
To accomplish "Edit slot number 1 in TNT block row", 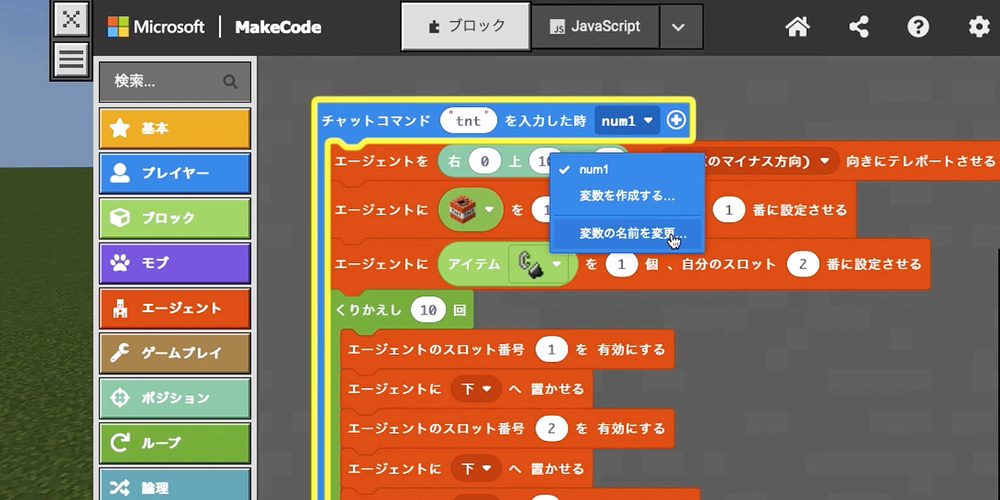I will tap(729, 209).
